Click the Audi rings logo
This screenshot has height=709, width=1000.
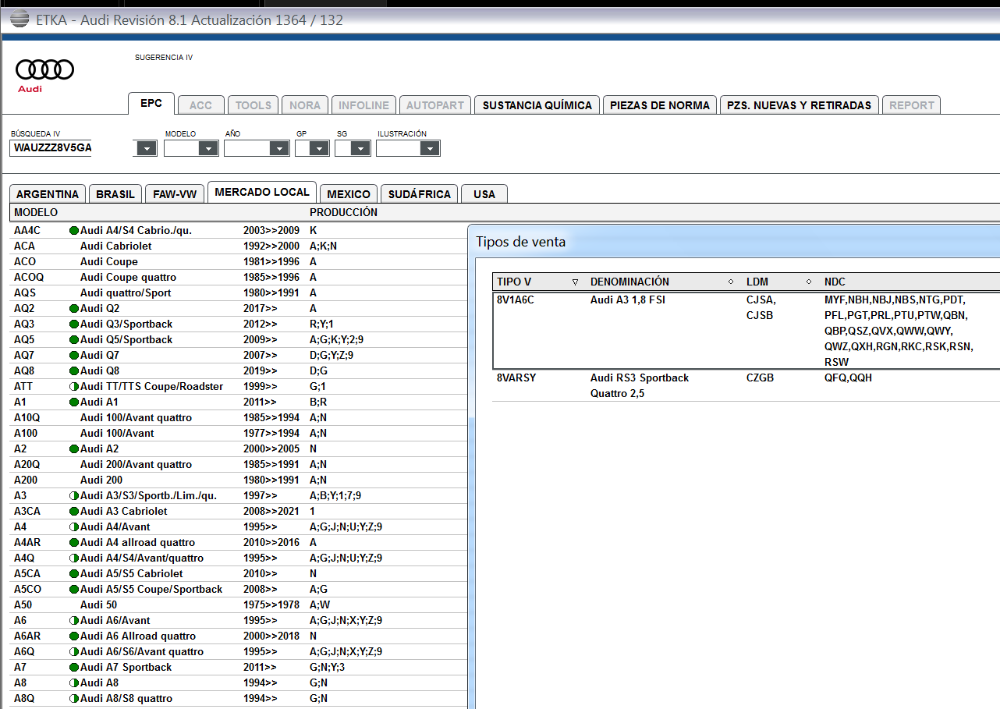[45, 69]
